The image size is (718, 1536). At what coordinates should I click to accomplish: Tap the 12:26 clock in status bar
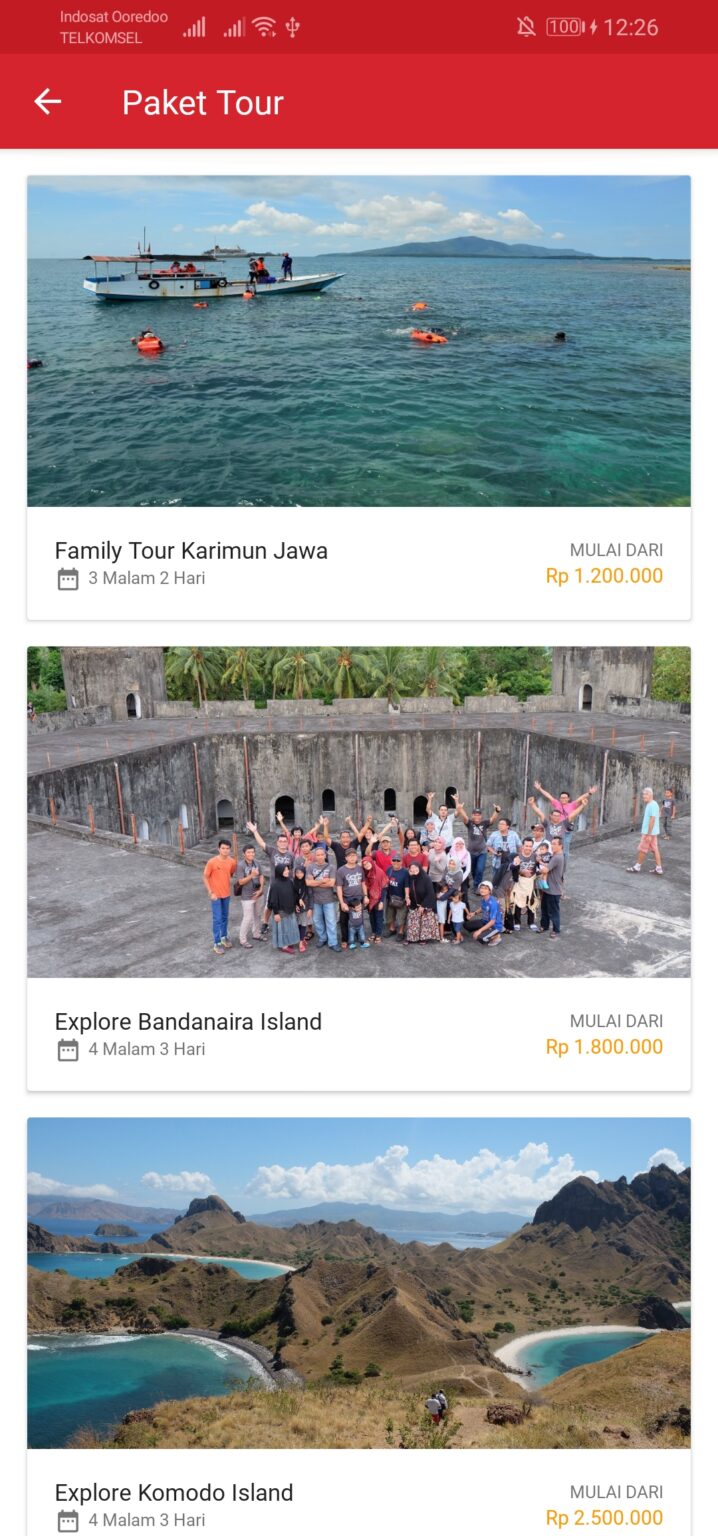(x=630, y=27)
